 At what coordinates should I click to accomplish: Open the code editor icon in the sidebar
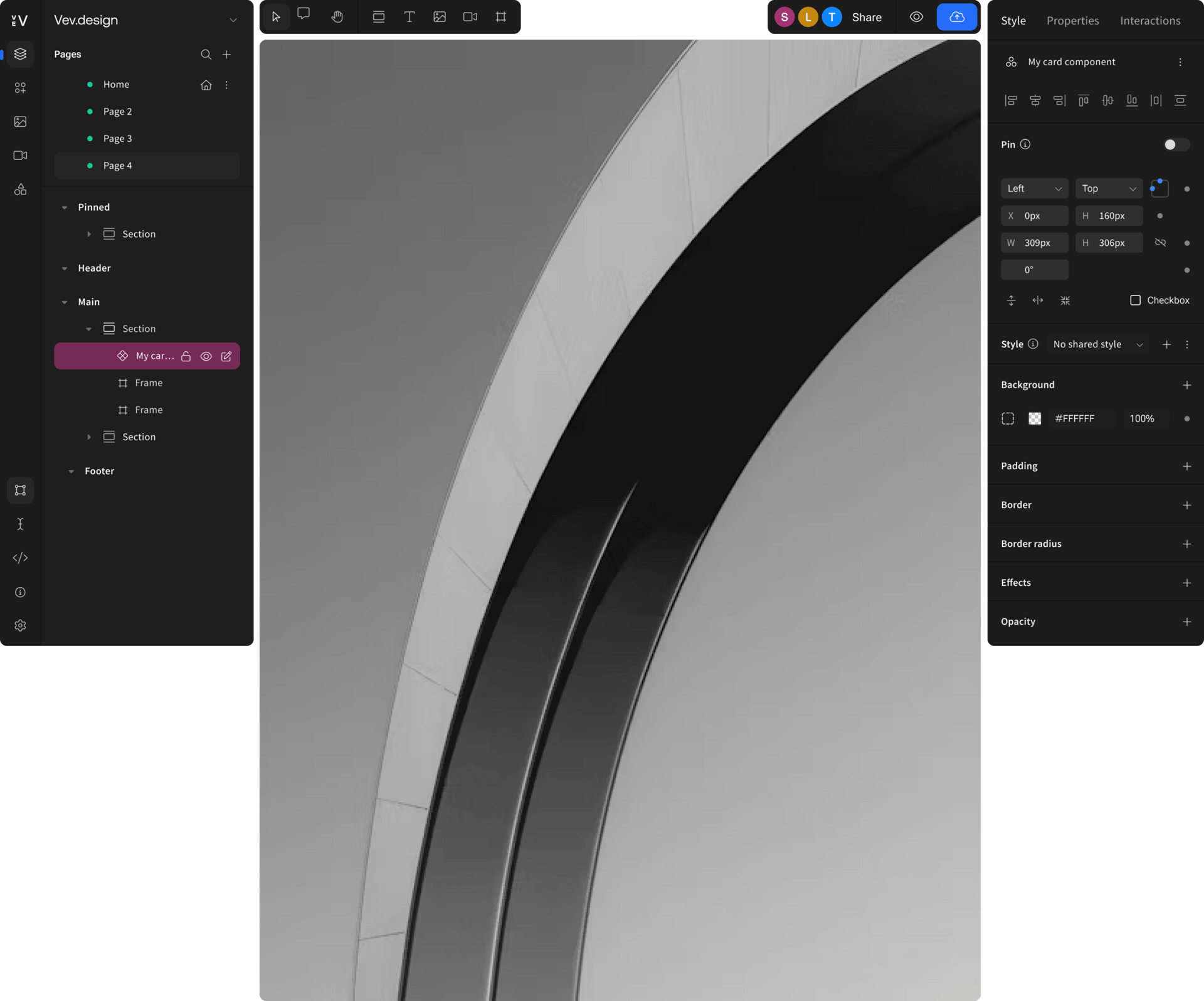pos(20,557)
